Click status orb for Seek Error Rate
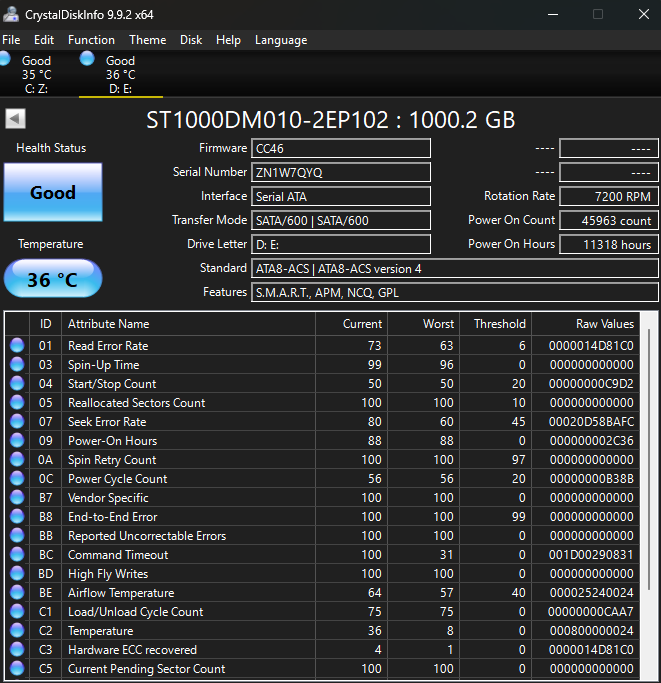 17,421
